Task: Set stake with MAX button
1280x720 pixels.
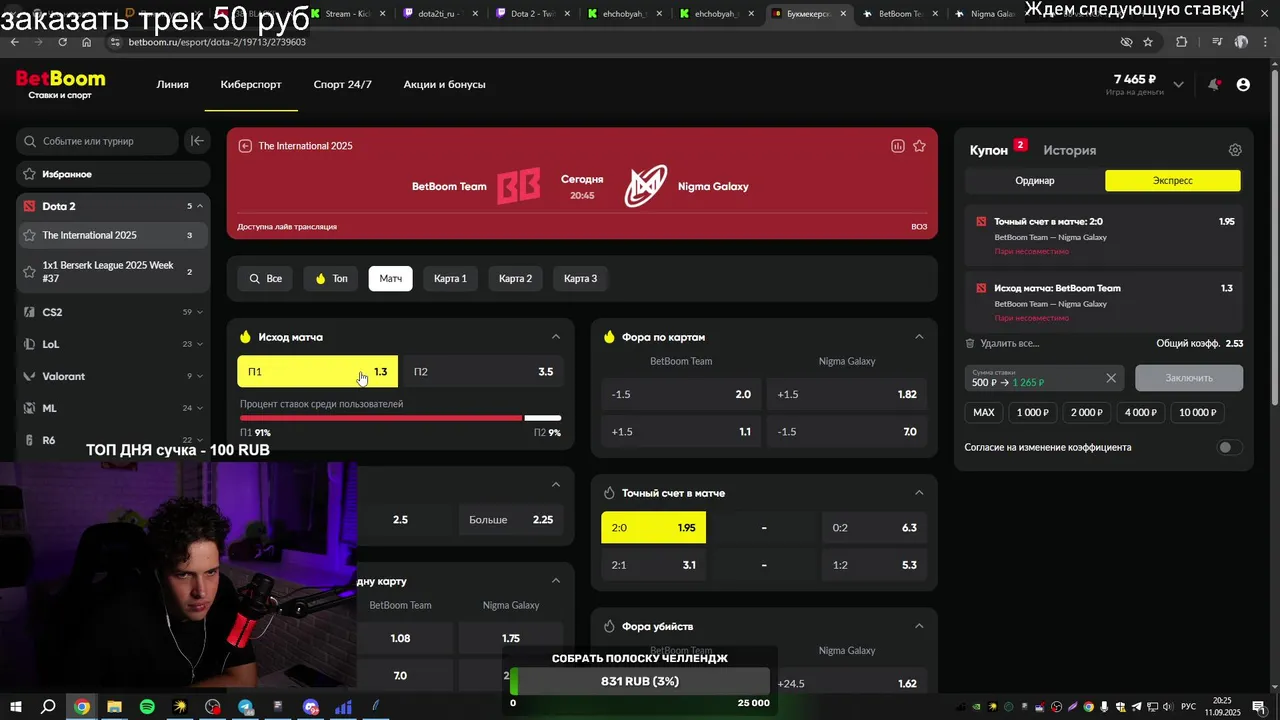Action: (984, 413)
